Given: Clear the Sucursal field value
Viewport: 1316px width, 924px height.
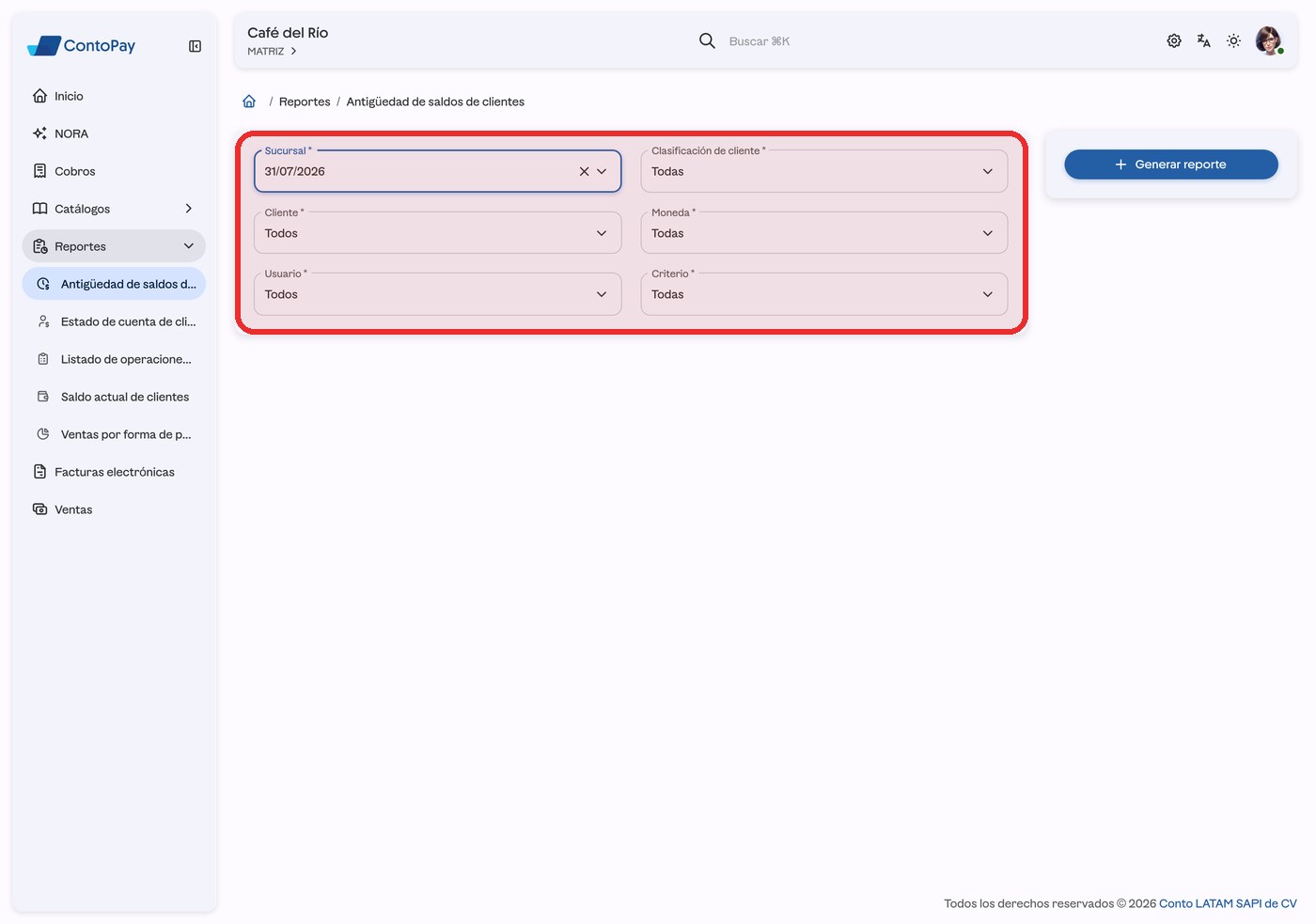Looking at the screenshot, I should 584,171.
